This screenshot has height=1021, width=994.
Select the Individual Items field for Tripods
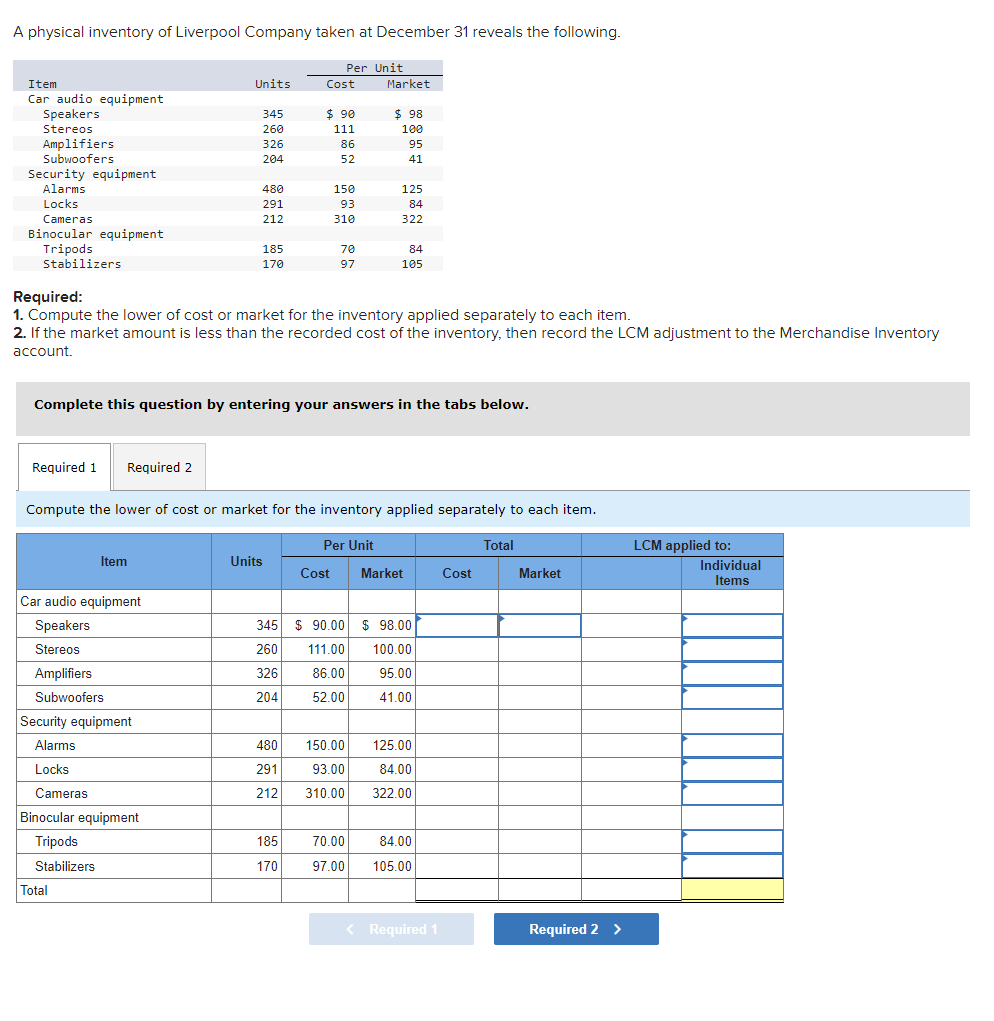tap(732, 841)
